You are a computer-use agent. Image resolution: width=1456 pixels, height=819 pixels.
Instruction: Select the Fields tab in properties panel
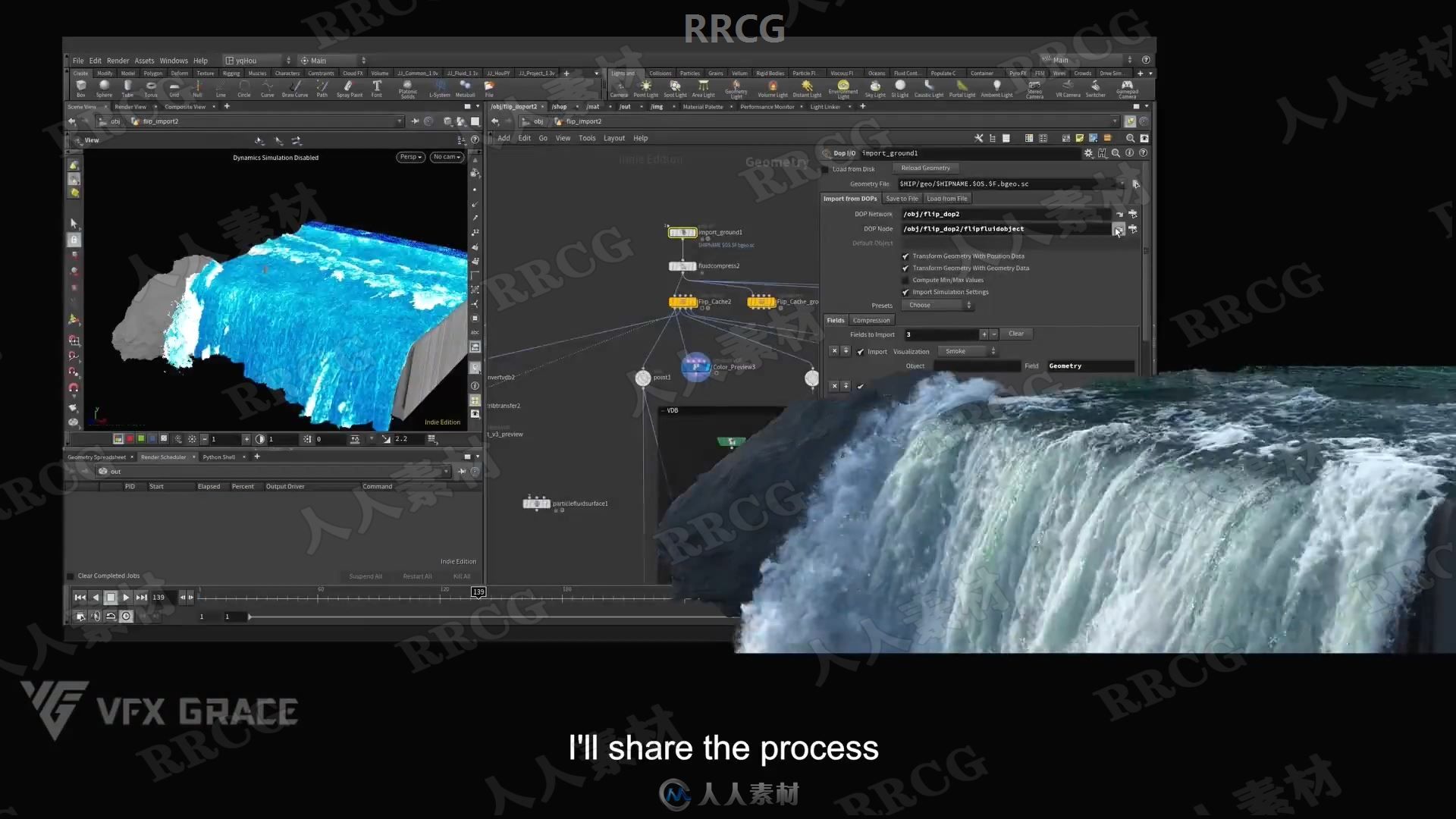click(834, 319)
